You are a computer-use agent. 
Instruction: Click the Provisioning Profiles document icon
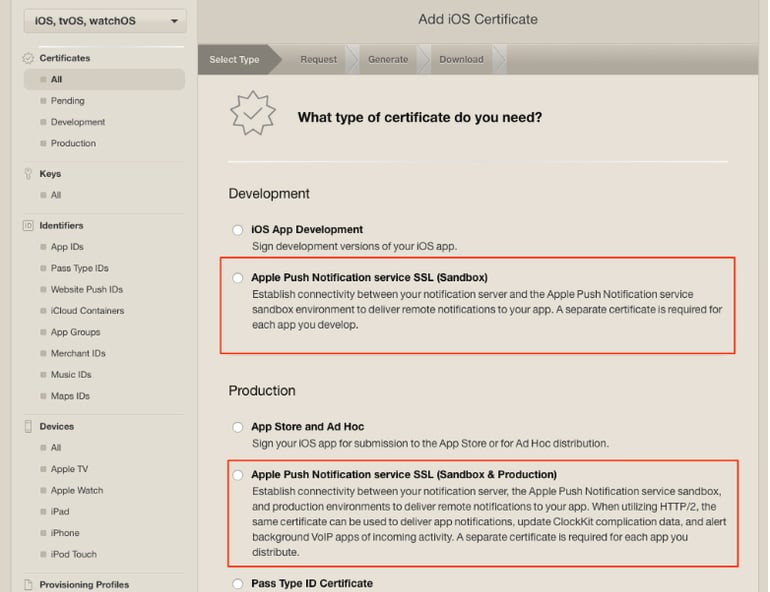[28, 585]
